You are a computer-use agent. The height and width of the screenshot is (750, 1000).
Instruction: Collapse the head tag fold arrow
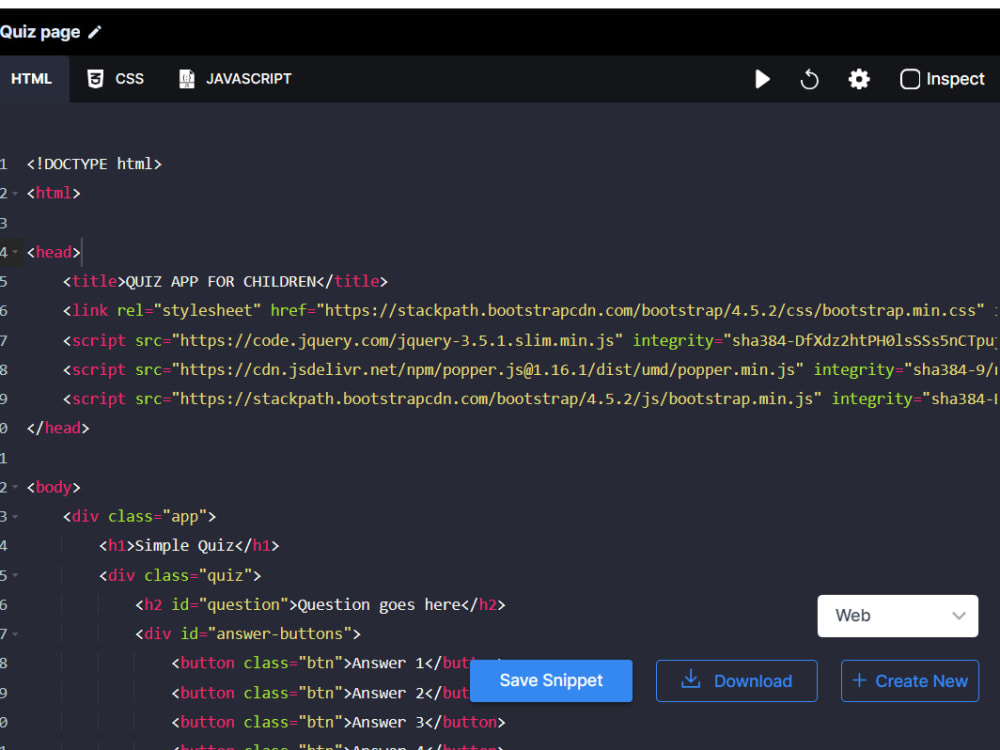(x=15, y=252)
